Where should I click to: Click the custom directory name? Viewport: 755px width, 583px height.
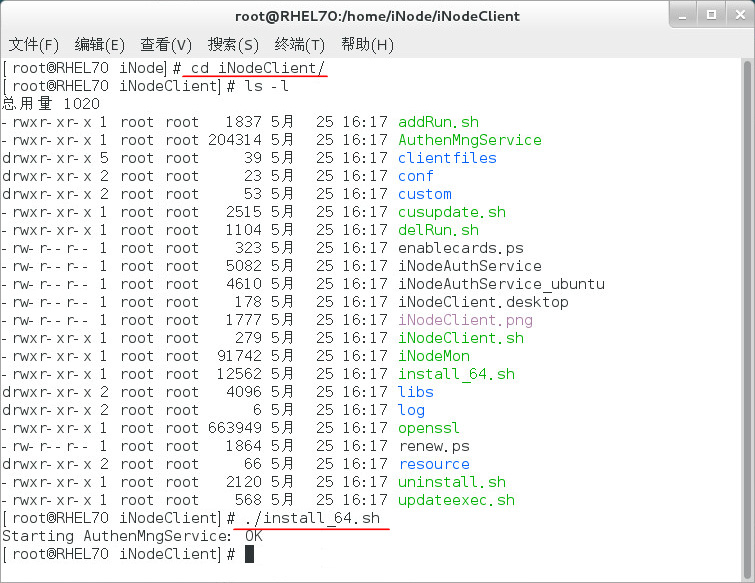[x=425, y=194]
